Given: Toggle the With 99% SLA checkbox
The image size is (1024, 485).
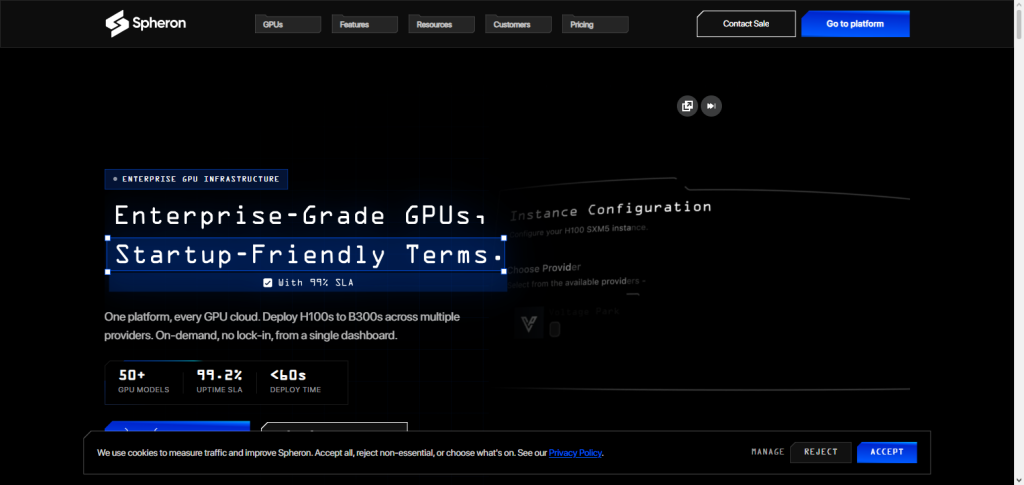Looking at the screenshot, I should [x=267, y=283].
